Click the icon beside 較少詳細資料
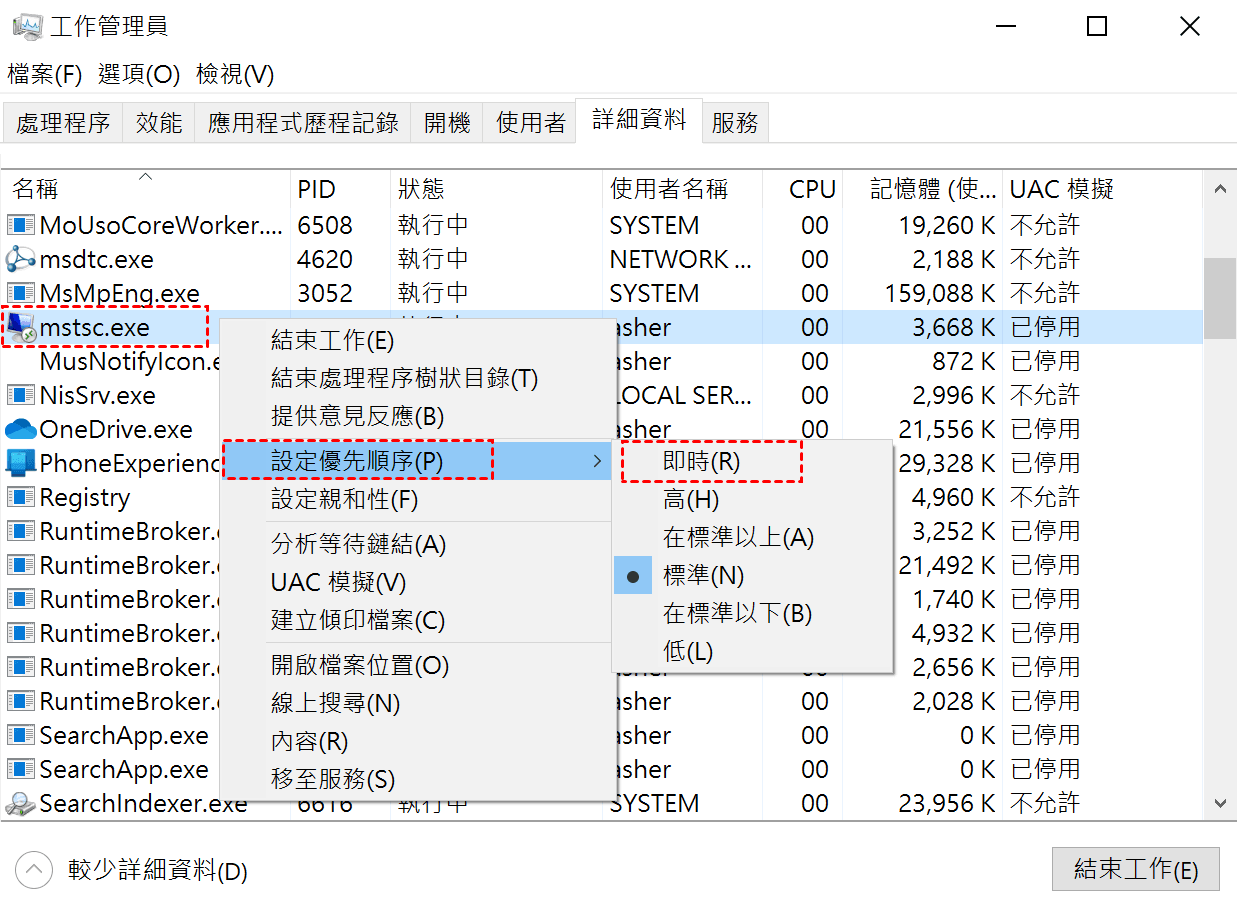 click(34, 870)
